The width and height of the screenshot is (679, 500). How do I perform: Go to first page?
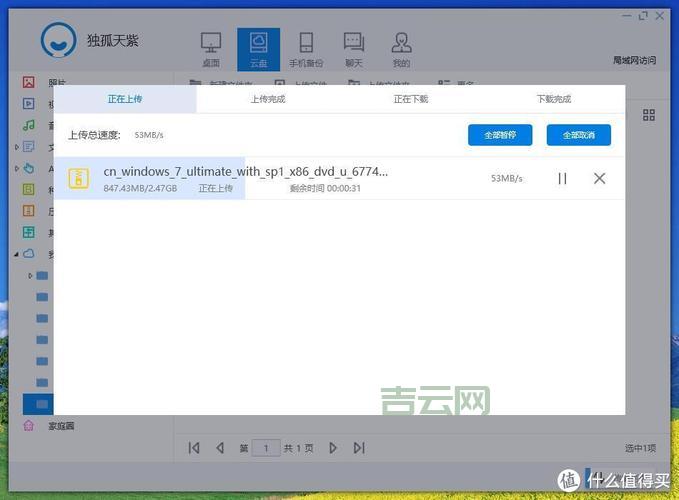click(194, 448)
